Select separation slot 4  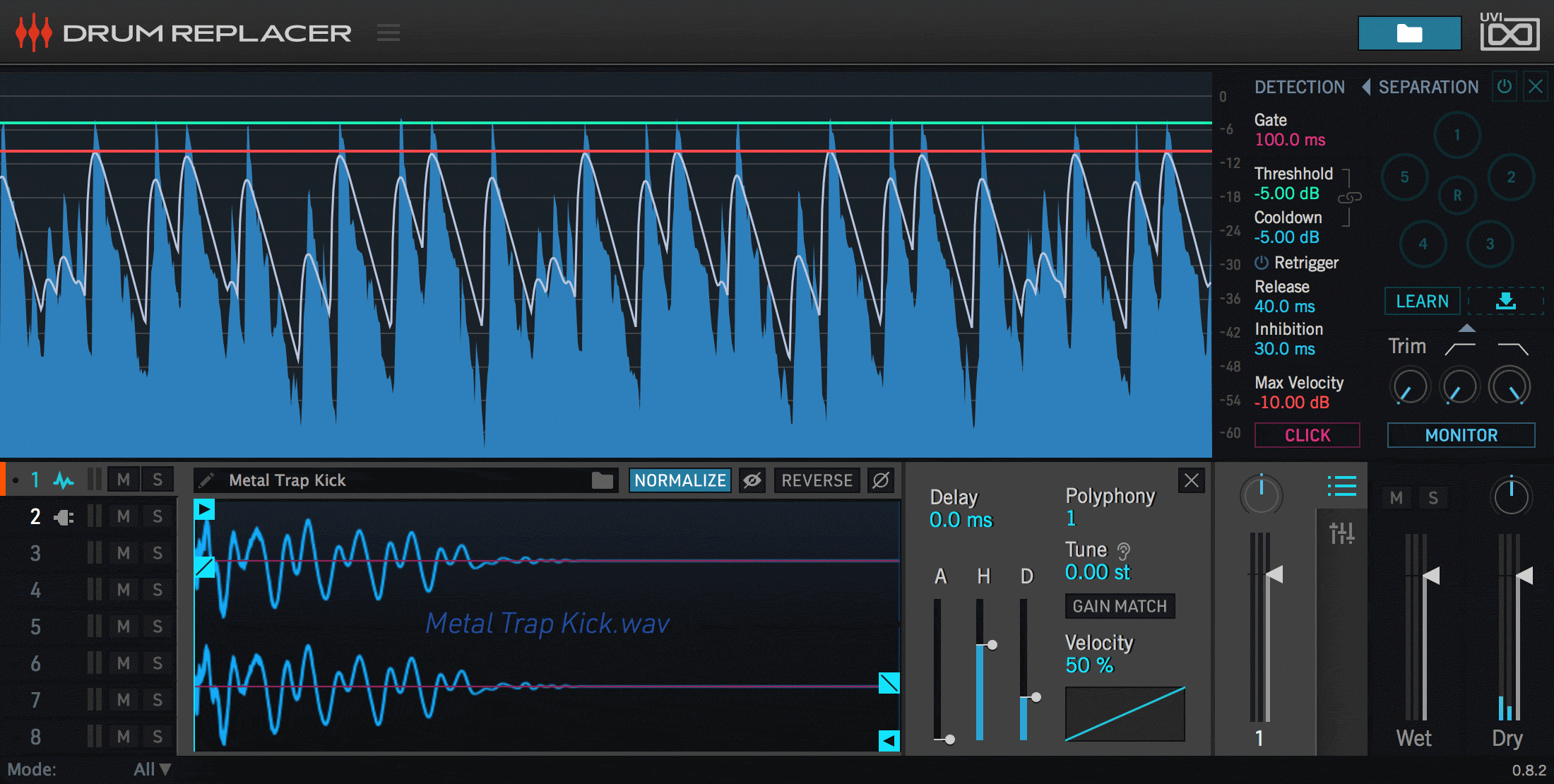click(1423, 244)
